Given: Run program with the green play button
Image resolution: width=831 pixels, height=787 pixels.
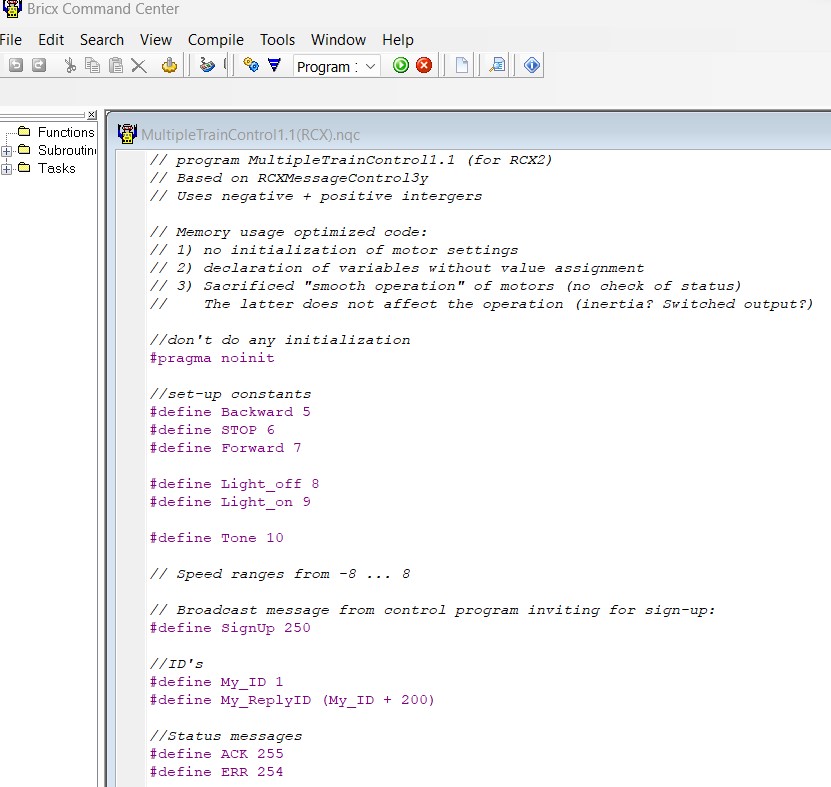Looking at the screenshot, I should pyautogui.click(x=401, y=65).
